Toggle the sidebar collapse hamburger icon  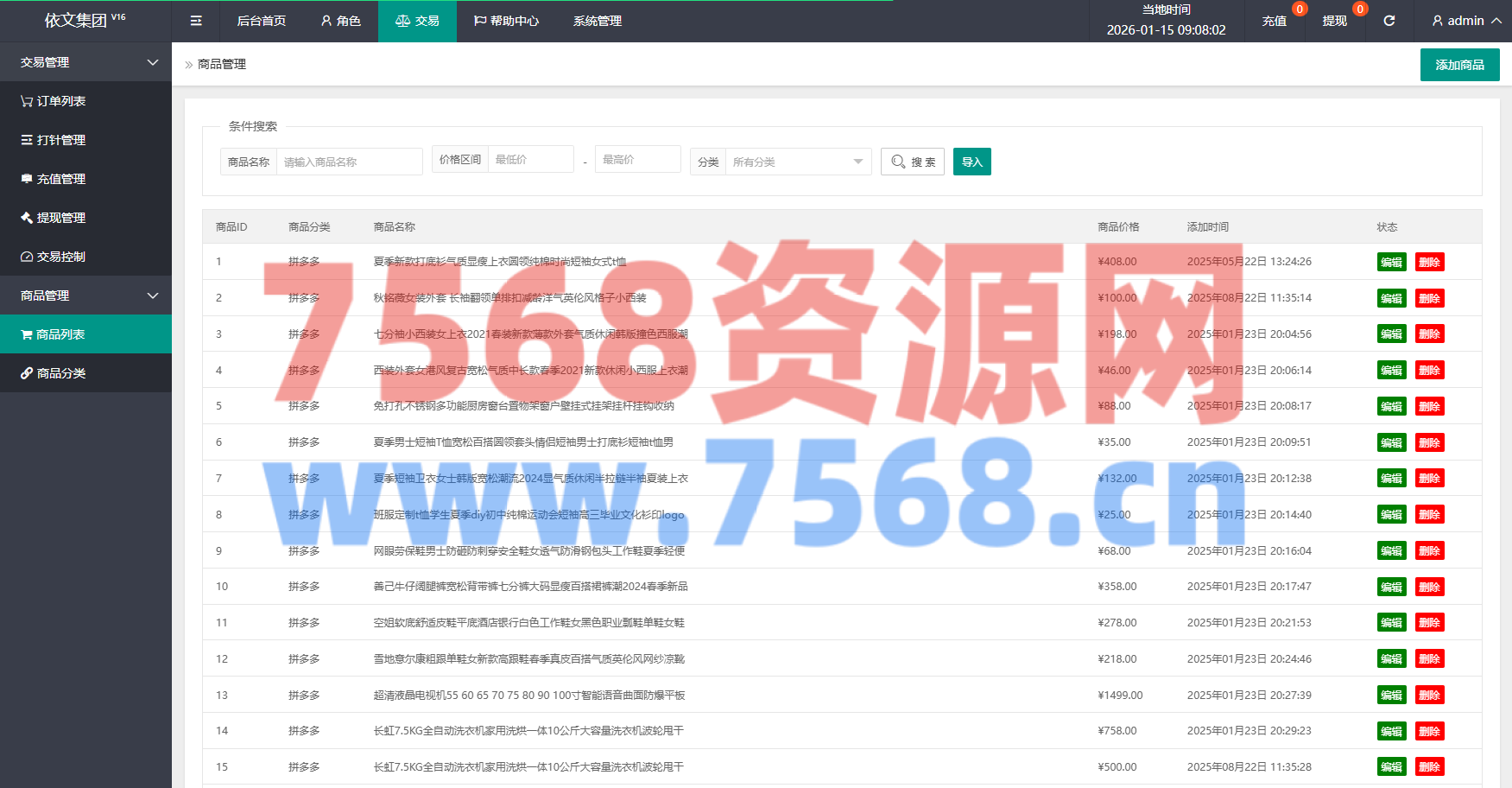196,21
